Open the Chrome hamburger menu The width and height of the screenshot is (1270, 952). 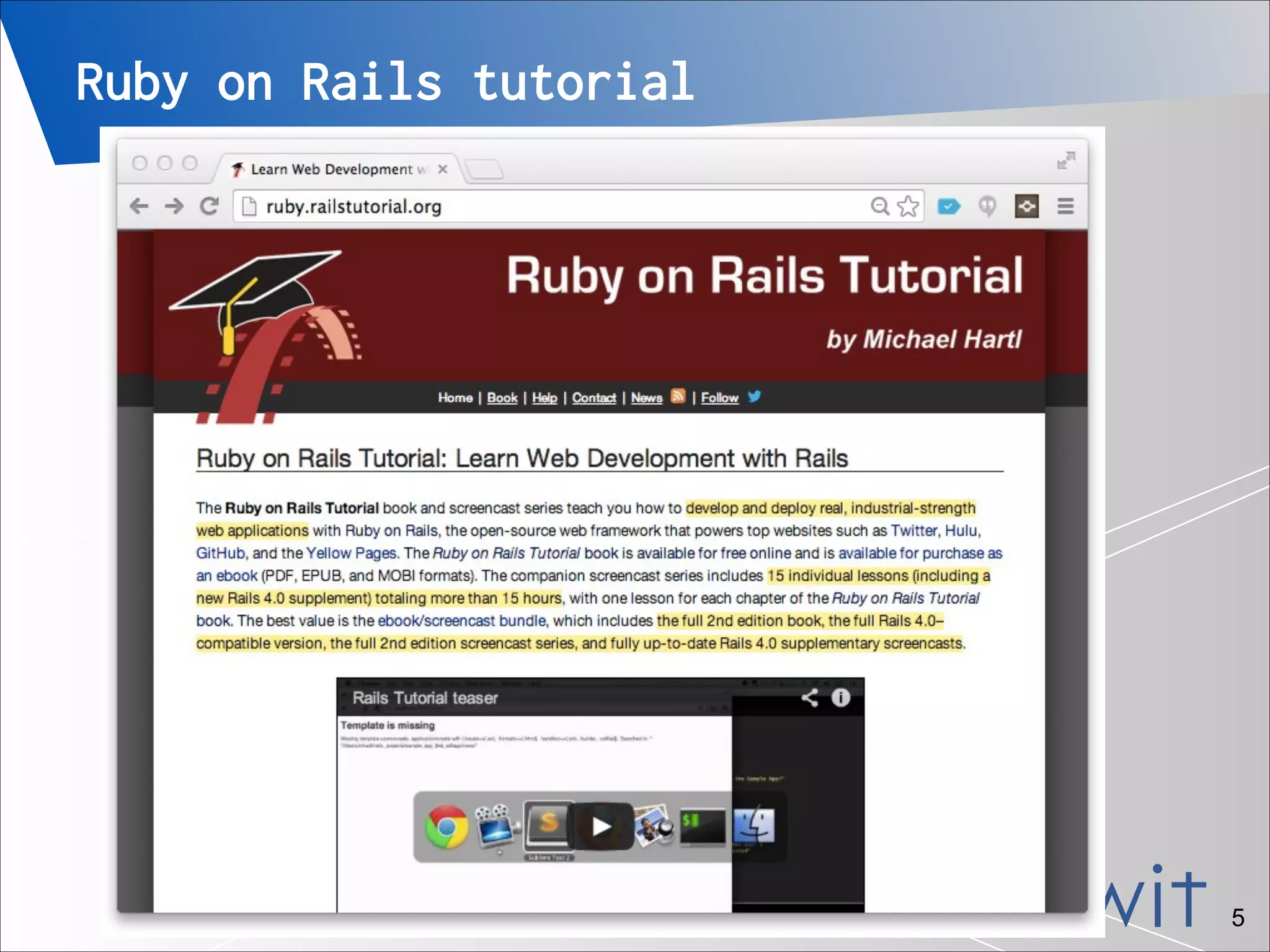[x=1065, y=206]
